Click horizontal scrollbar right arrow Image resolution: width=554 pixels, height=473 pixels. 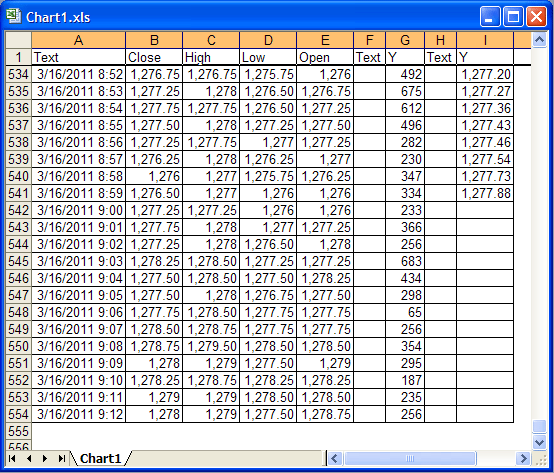click(523, 459)
